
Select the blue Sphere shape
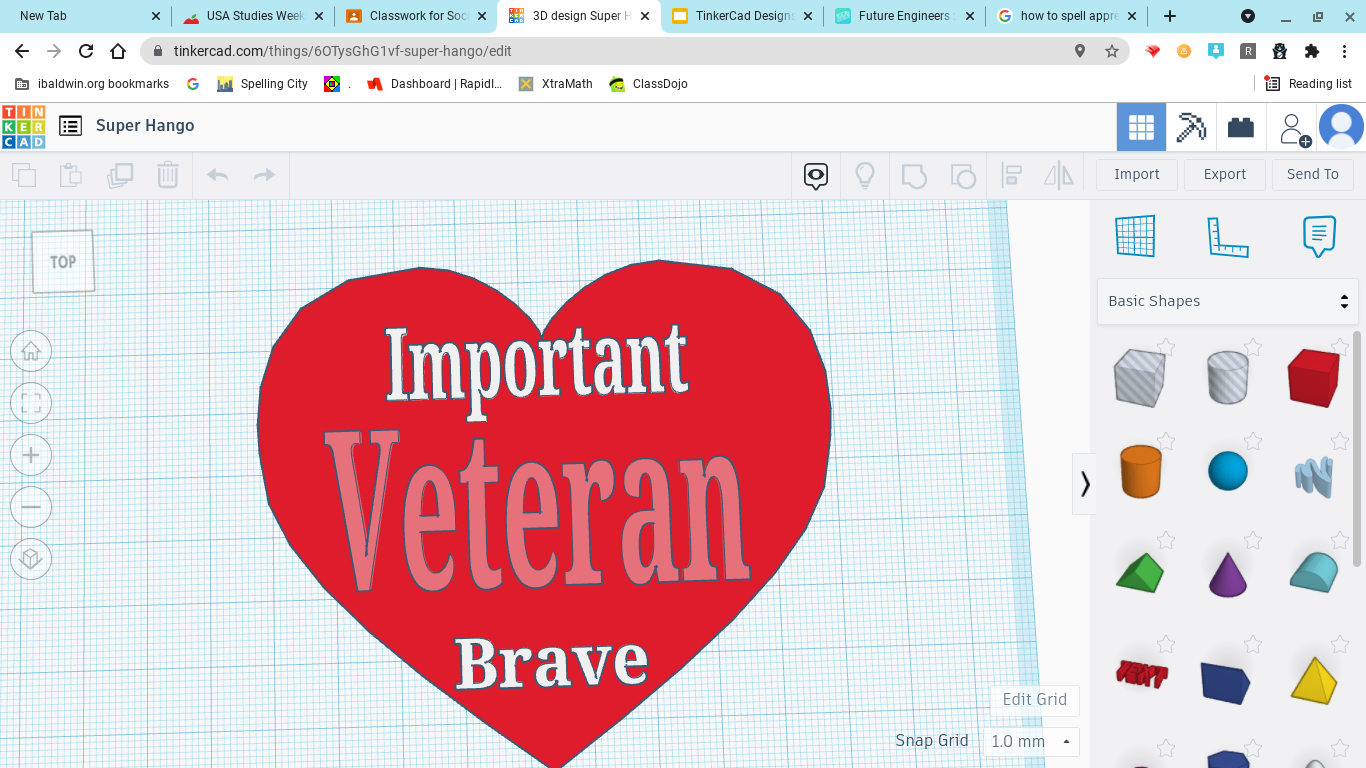(1227, 471)
